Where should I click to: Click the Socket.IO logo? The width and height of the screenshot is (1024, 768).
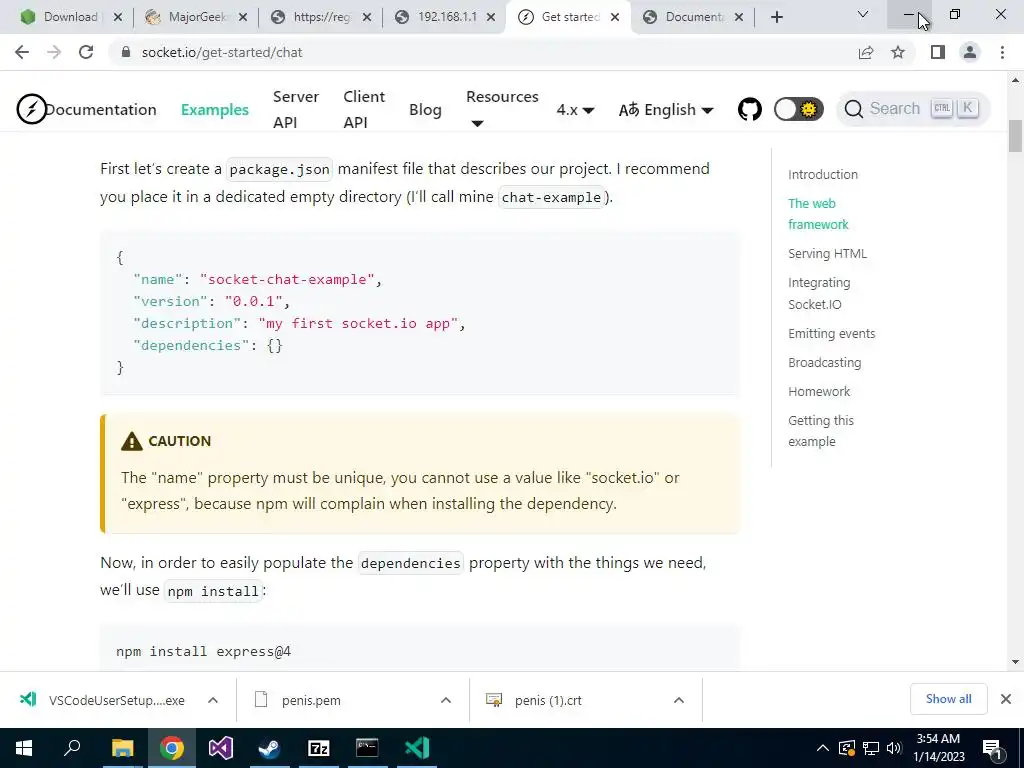pyautogui.click(x=31, y=109)
